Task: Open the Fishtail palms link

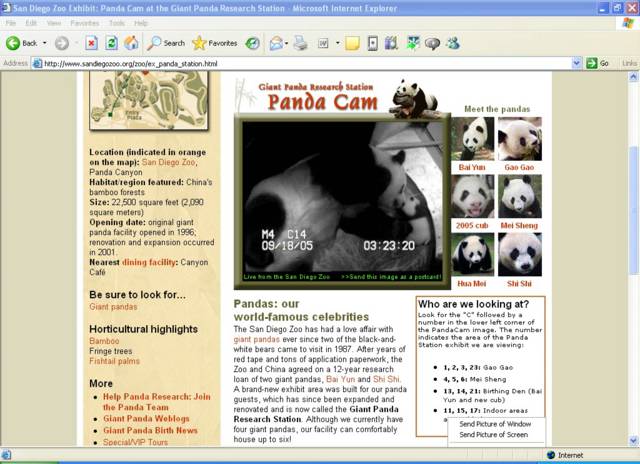Action: pyautogui.click(x=114, y=361)
